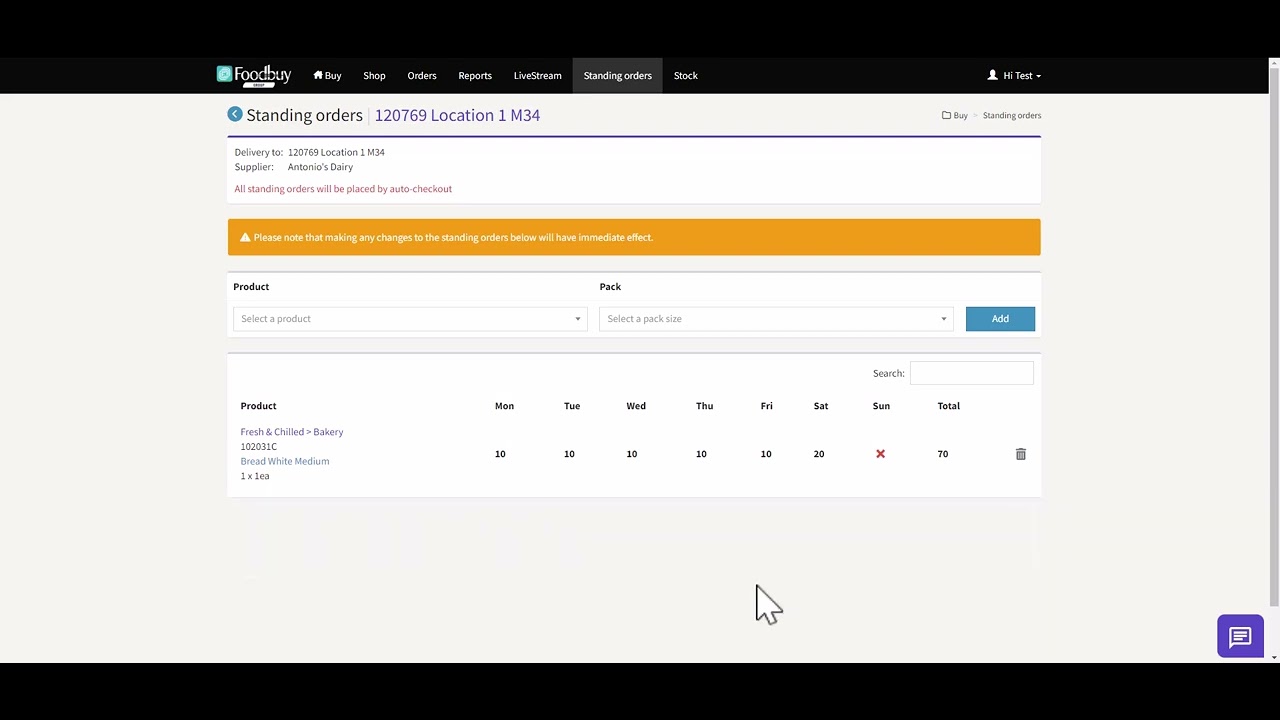Click product code 102031C
Screen dimensions: 1280x720
[259, 447]
